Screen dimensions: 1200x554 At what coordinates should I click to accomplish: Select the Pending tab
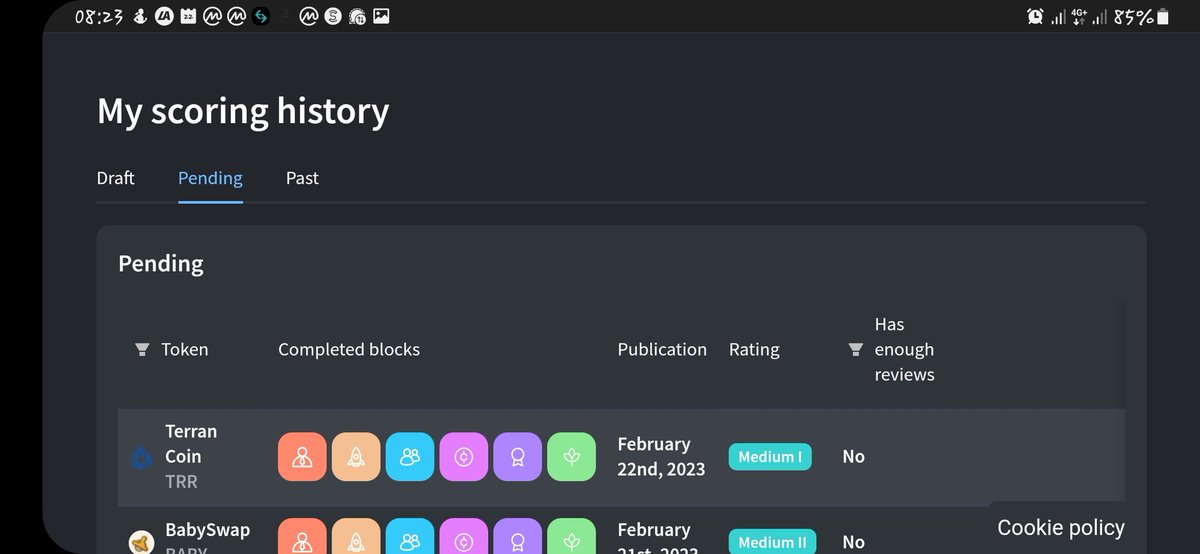point(210,178)
